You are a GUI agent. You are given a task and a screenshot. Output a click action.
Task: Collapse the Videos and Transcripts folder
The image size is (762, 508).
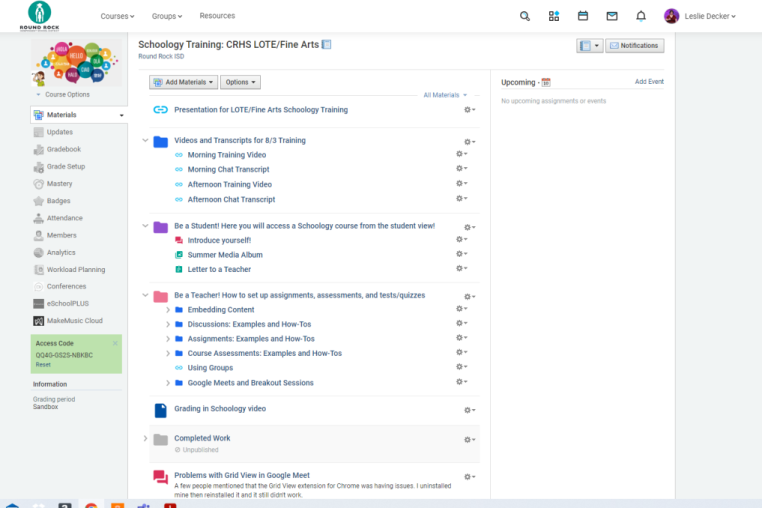tap(146, 141)
